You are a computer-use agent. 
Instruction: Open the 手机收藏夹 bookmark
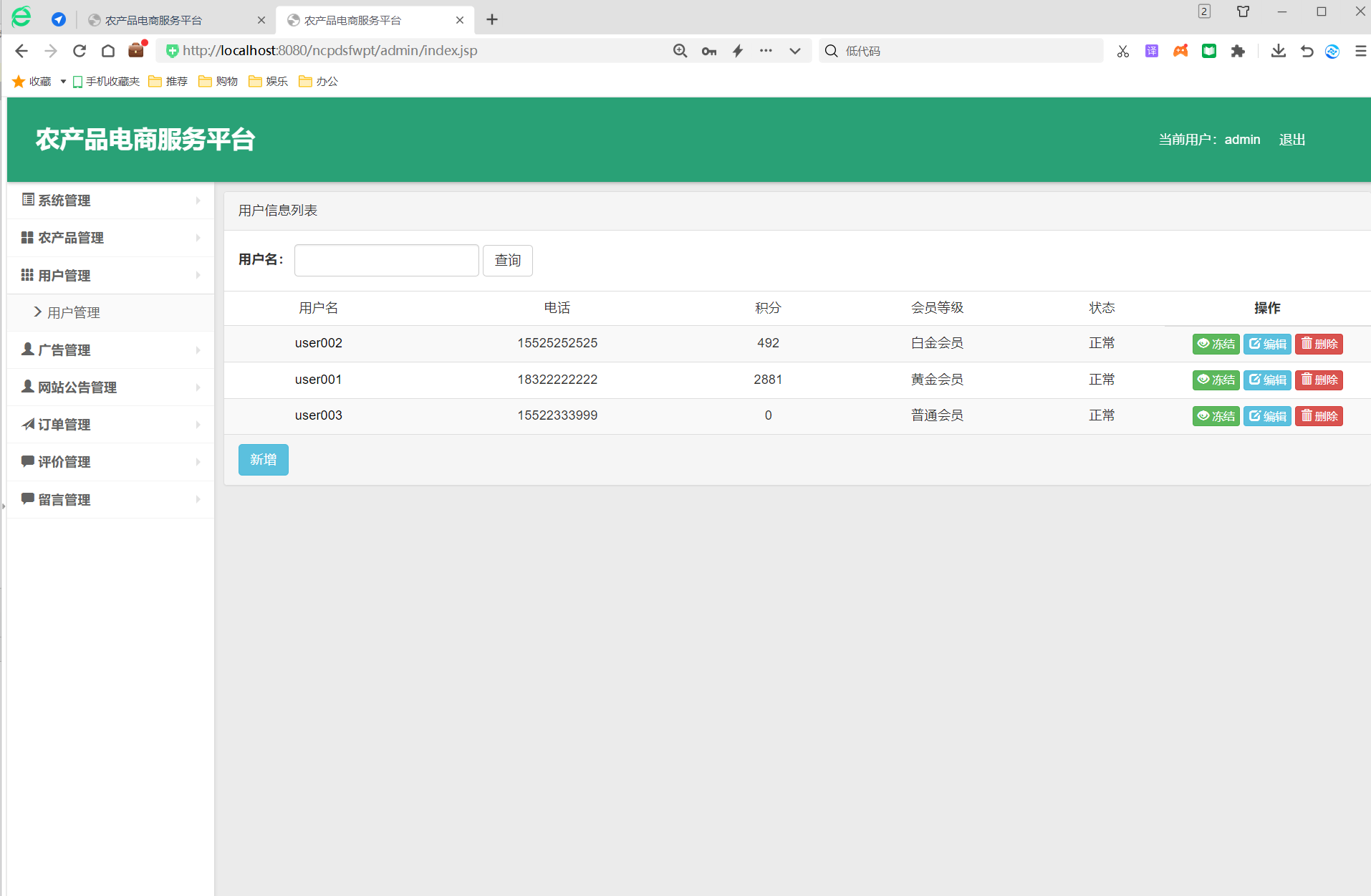pyautogui.click(x=106, y=82)
